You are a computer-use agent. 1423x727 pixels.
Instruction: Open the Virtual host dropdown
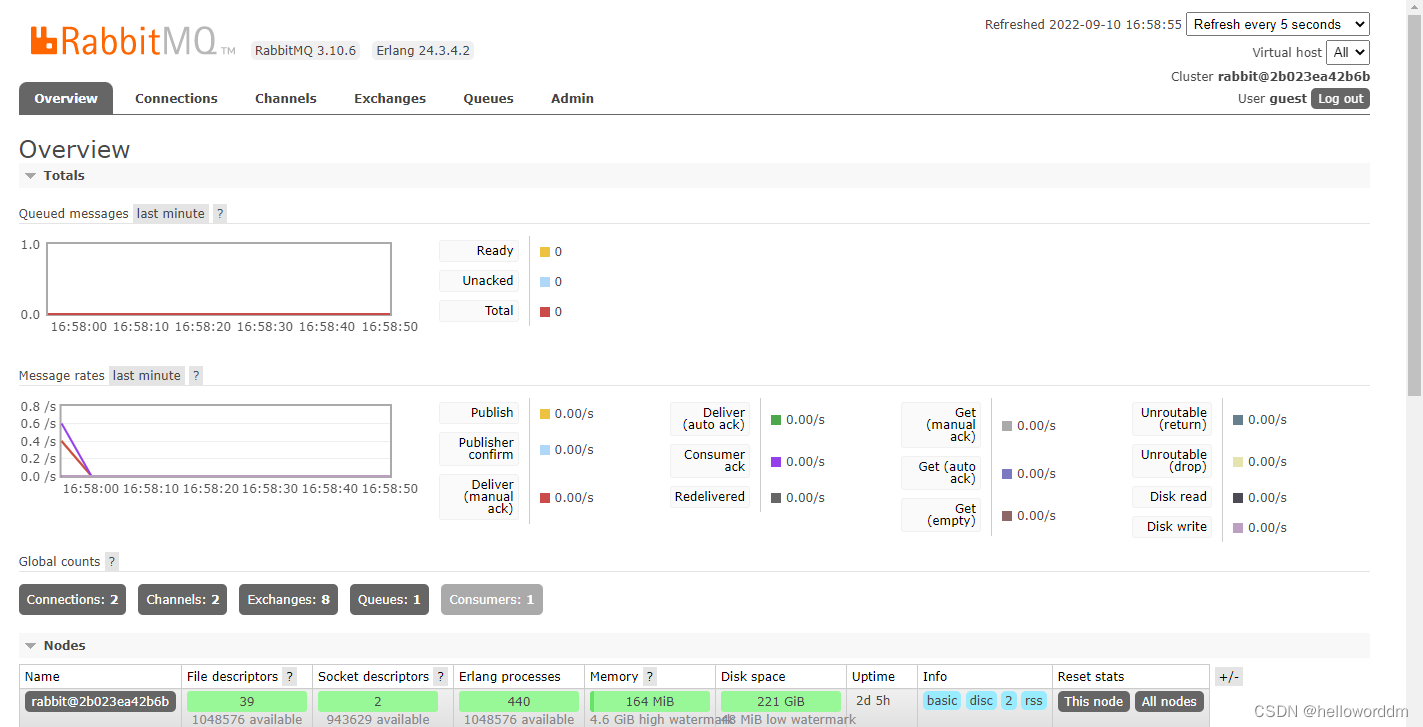(1348, 52)
